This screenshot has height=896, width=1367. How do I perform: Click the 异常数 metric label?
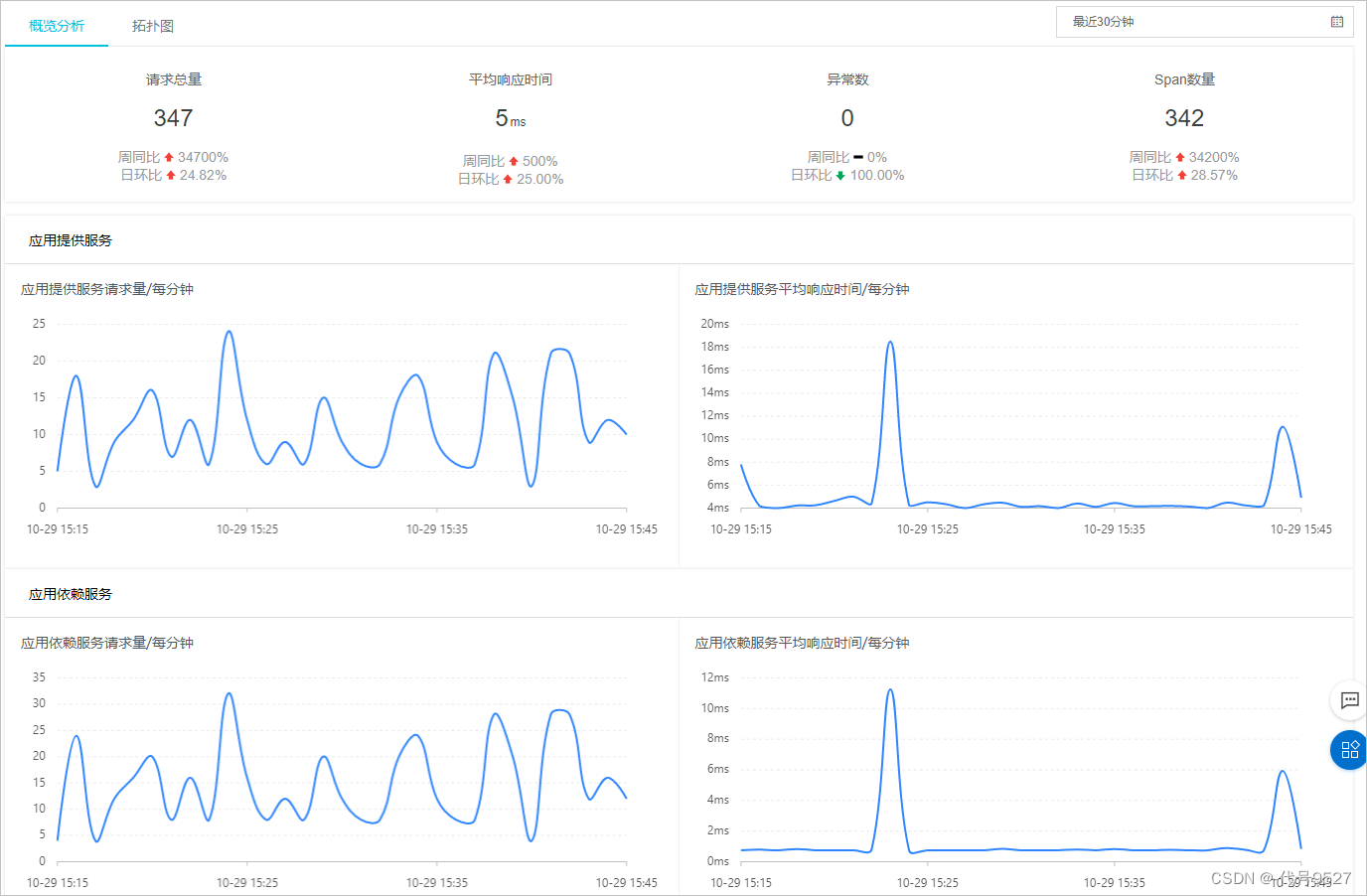[x=847, y=79]
